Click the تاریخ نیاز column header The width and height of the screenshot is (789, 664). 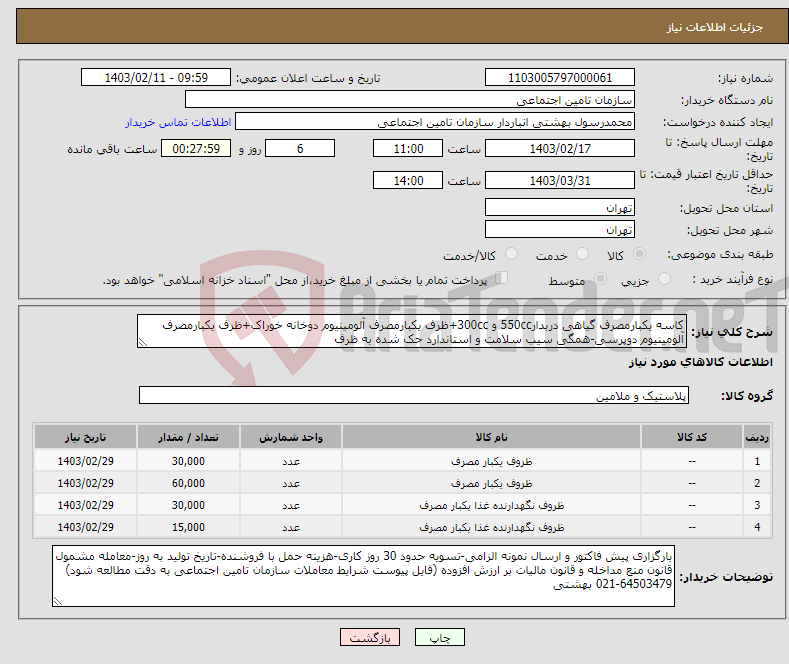[86, 437]
